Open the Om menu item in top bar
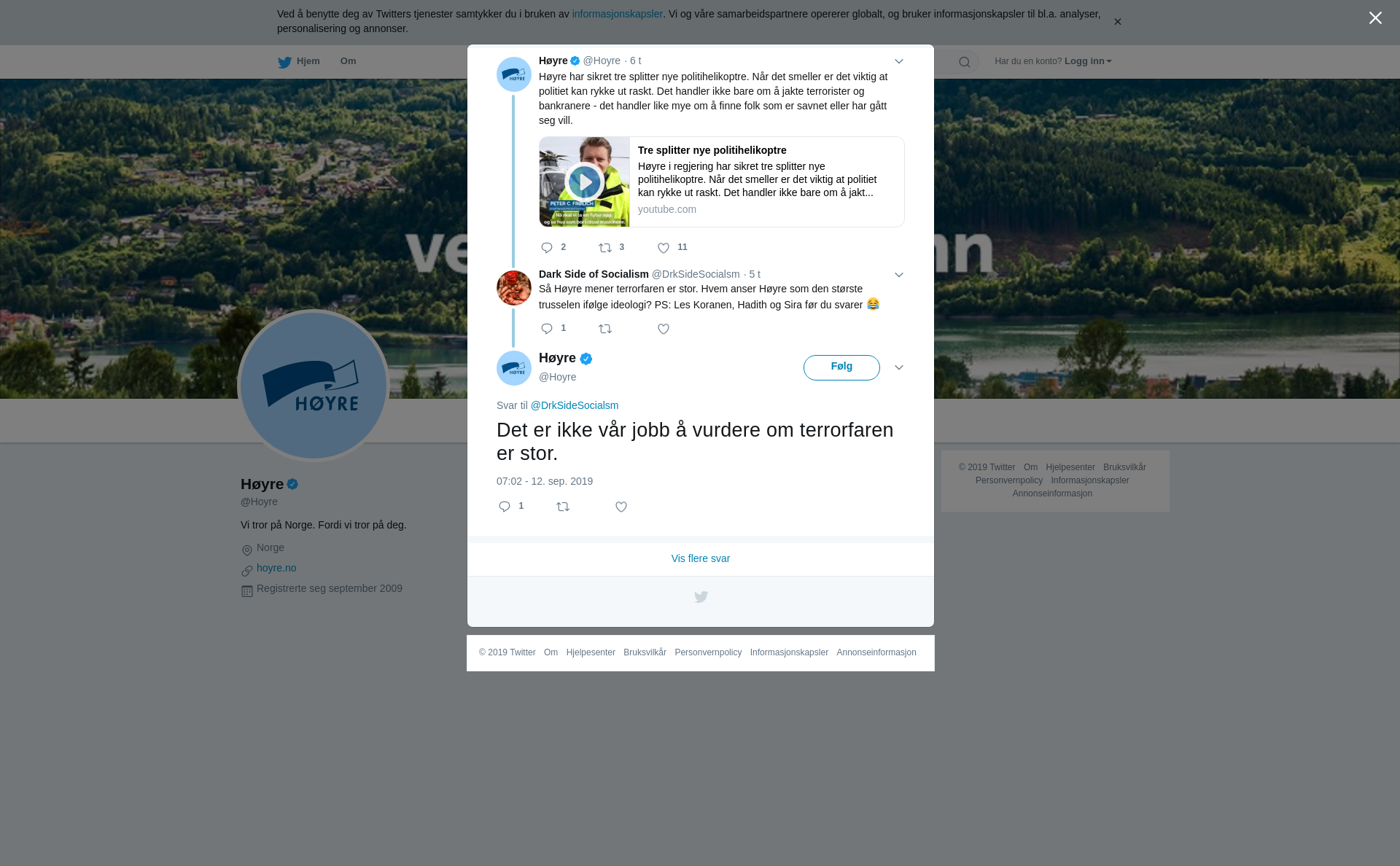 (x=348, y=61)
